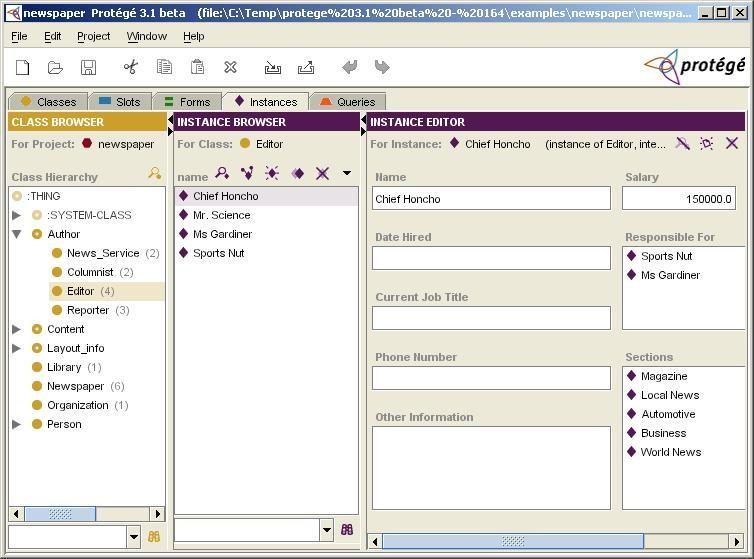Create instance icon in Instance Browser

coord(272,173)
